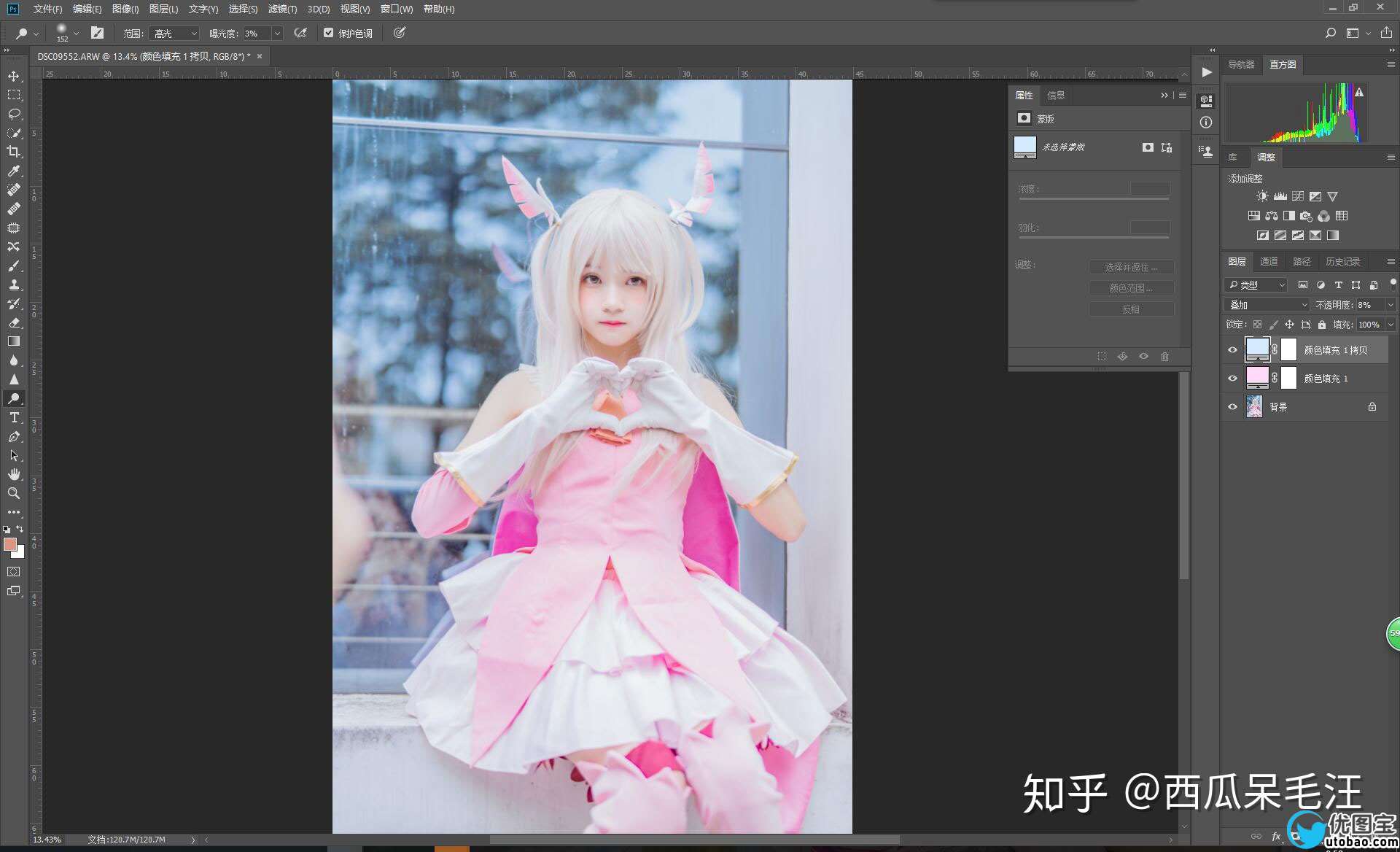This screenshot has width=1400, height=852.
Task: Add a Brightness/Contrast adjustment
Action: pyautogui.click(x=1262, y=196)
